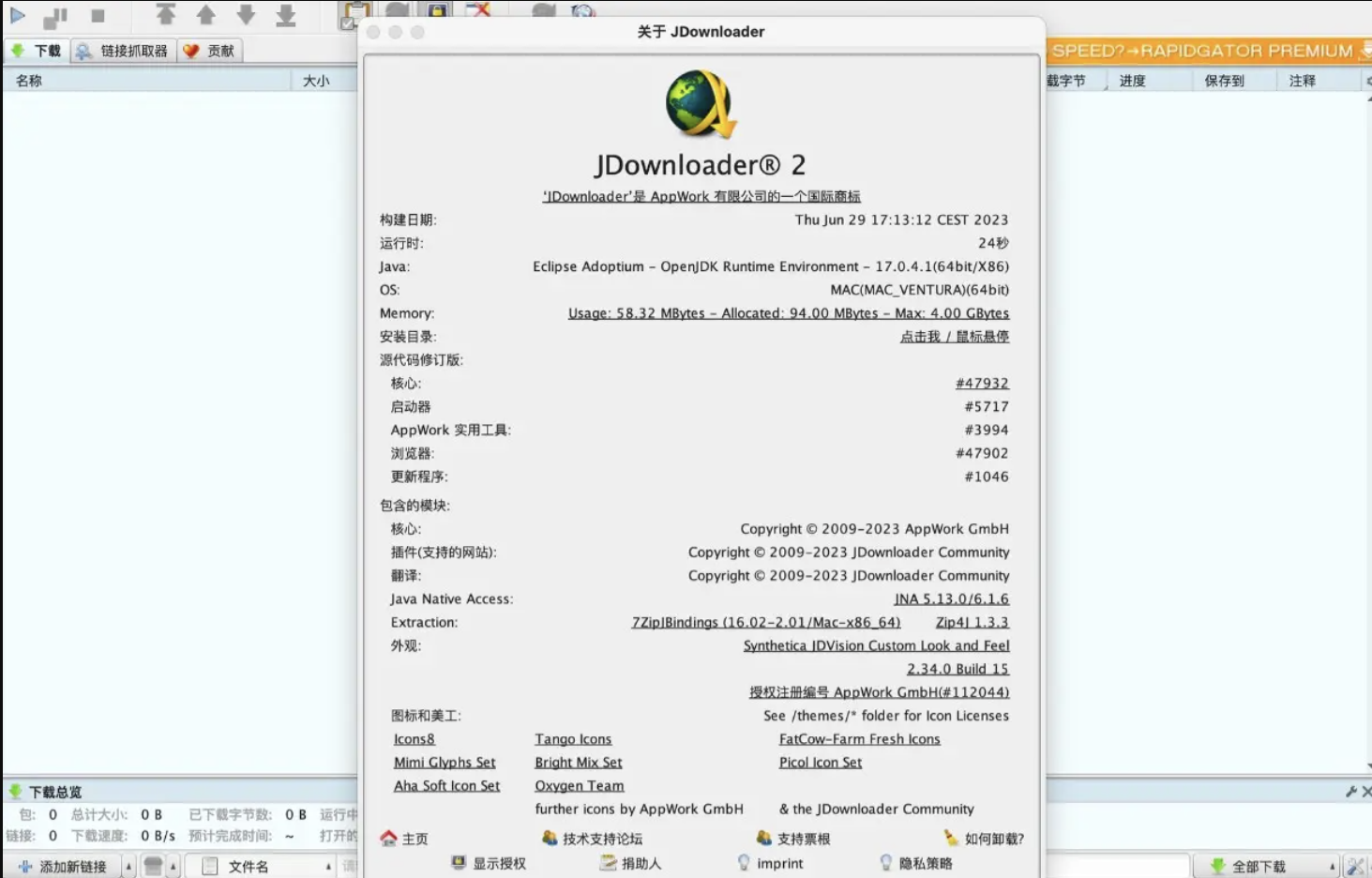Open premium account settings via lock icon
The width and height of the screenshot is (1372, 878).
click(437, 9)
